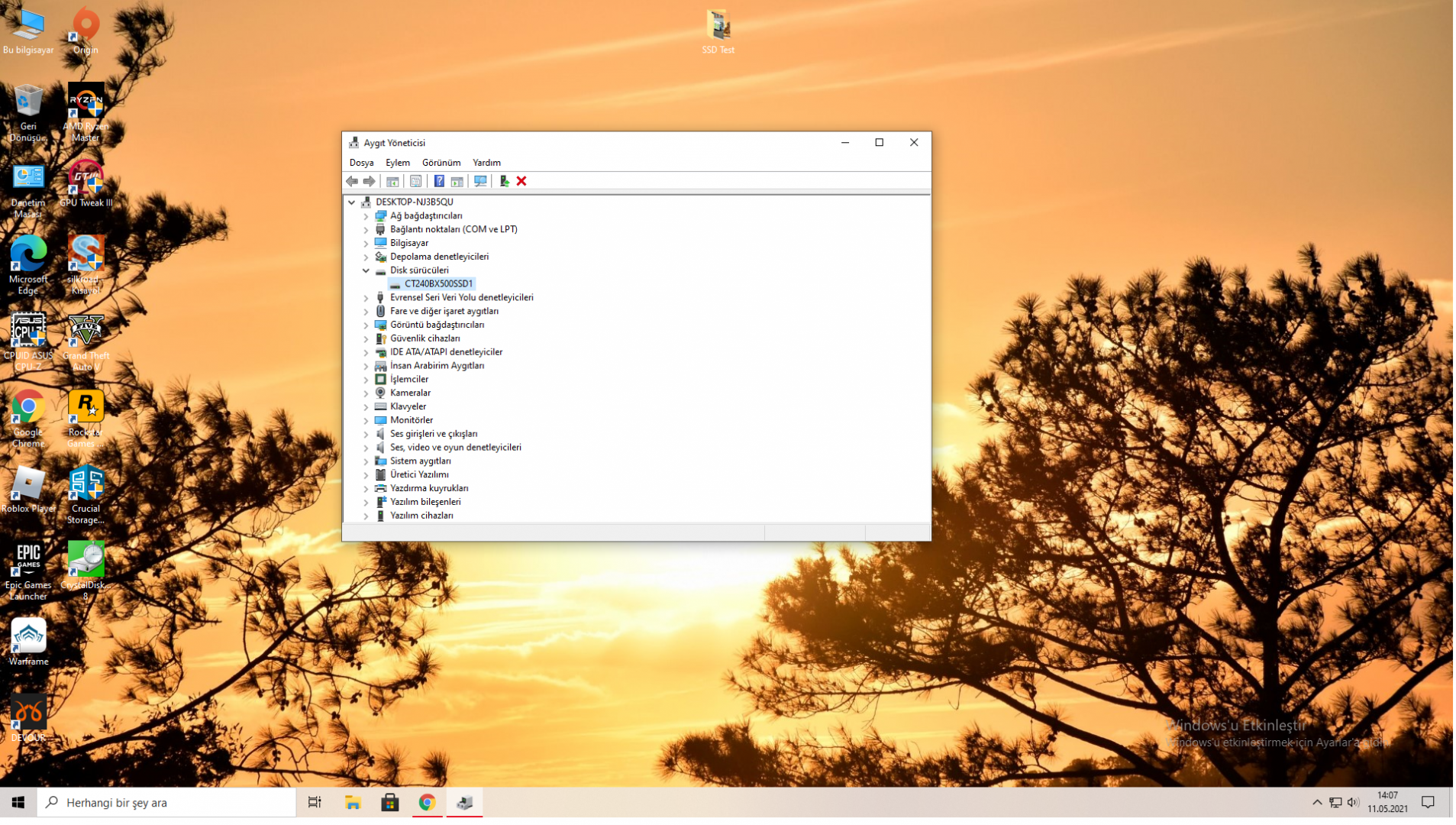
Task: Open the Görünüm menu
Action: click(441, 163)
